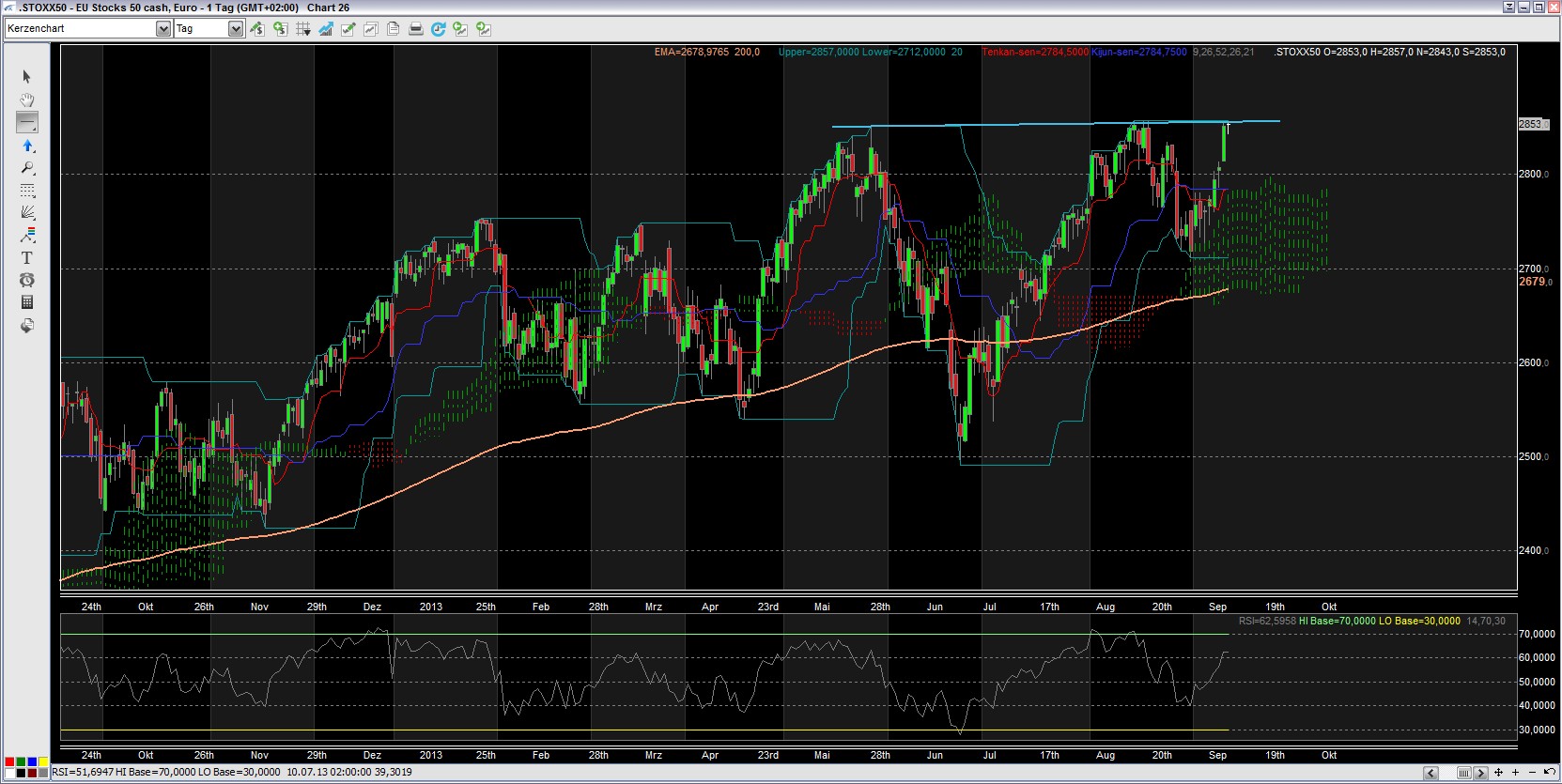1562x784 pixels.
Task: Open the Kerzenchart chart type dropdown
Action: coord(162,29)
